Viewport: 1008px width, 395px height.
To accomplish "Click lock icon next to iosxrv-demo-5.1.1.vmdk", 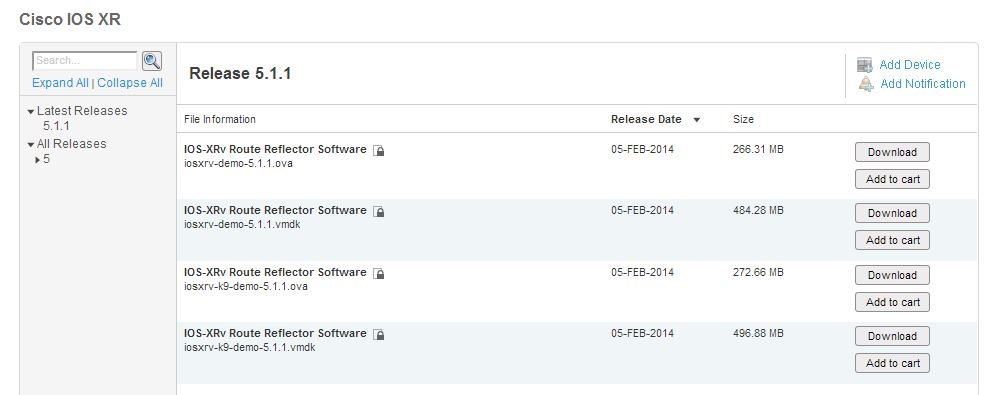I will point(379,212).
